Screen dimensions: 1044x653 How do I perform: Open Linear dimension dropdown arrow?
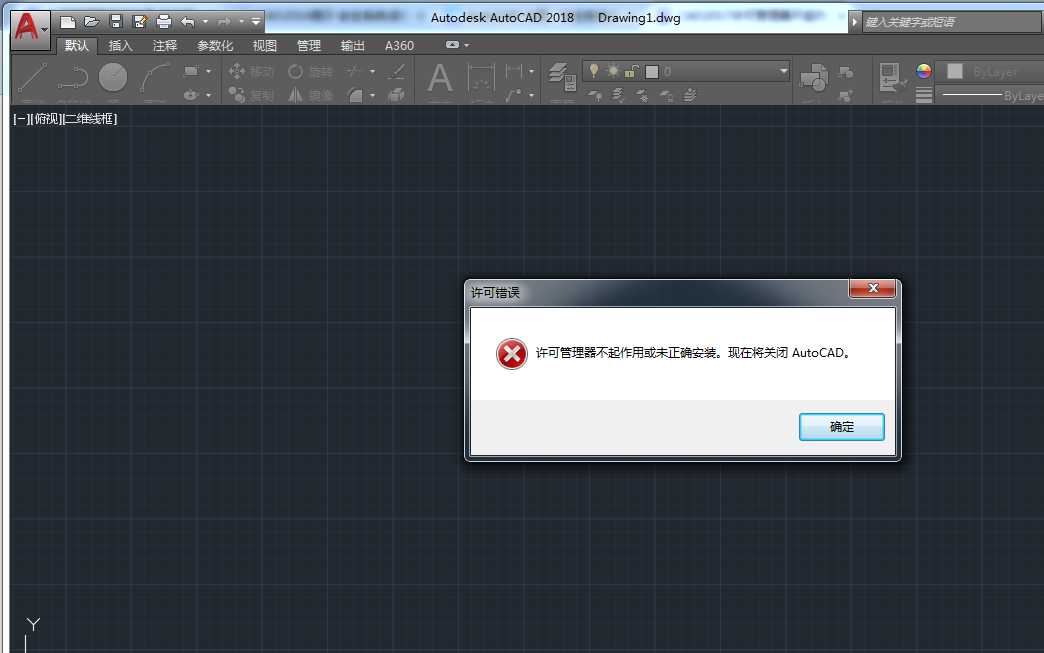[x=531, y=71]
